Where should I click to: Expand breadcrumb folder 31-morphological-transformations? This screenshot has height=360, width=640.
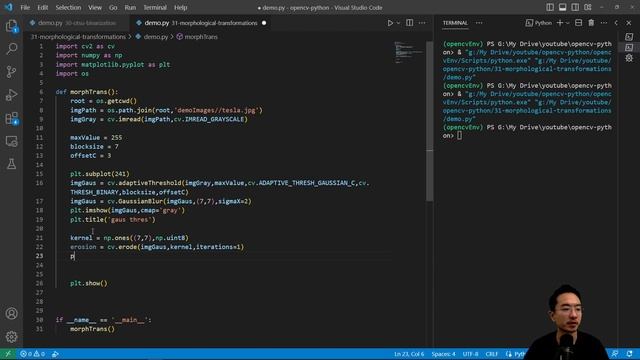point(78,37)
